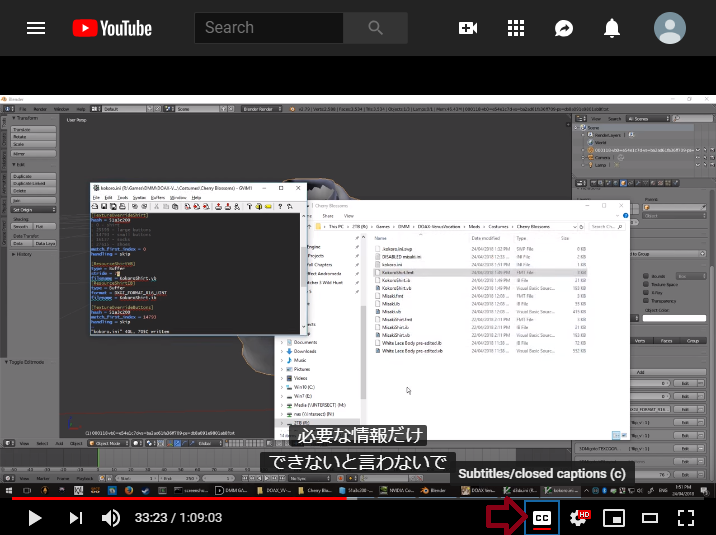Play the video

[x=35, y=518]
